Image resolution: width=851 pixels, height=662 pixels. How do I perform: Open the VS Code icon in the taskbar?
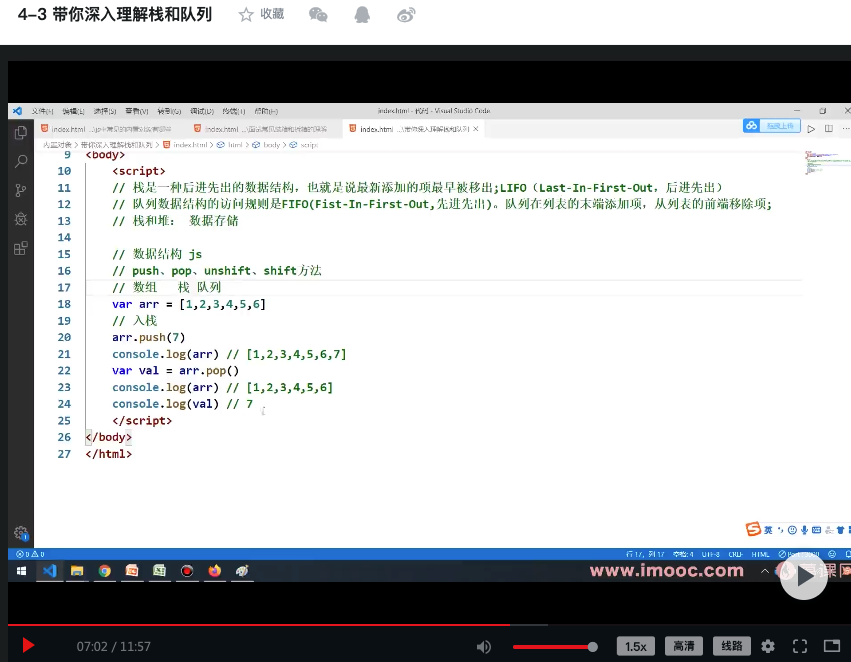tap(49, 571)
